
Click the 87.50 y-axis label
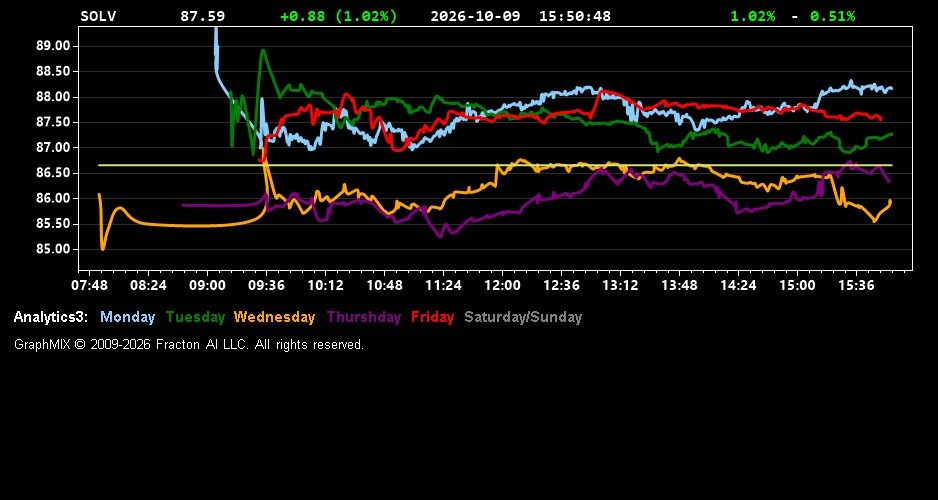54,122
